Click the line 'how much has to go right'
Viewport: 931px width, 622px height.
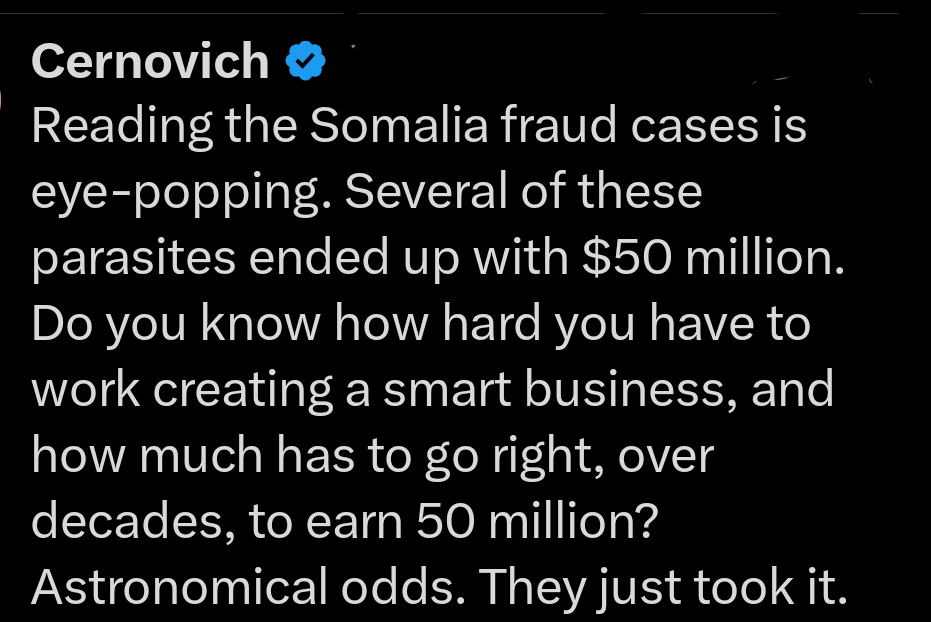click(x=373, y=456)
